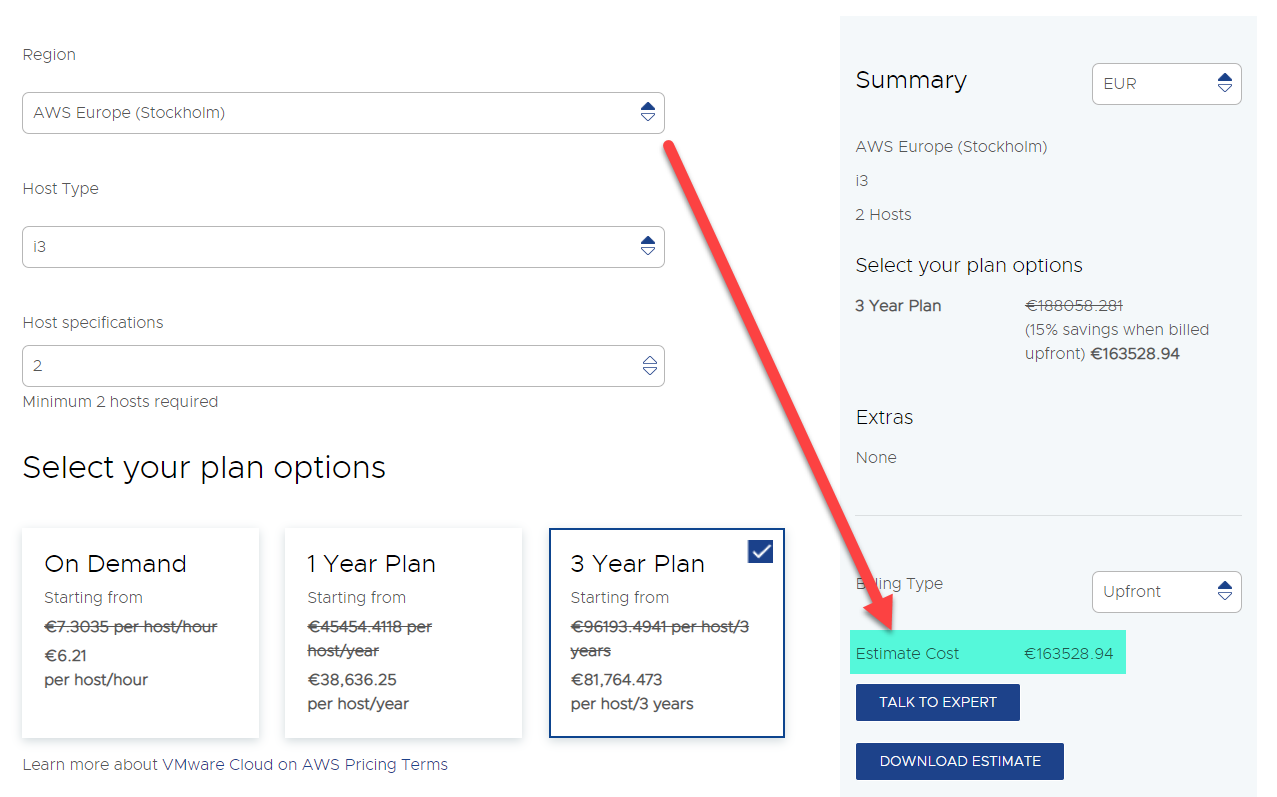This screenshot has width=1277, height=797.
Task: Click the Summary panel heading
Action: 911,81
